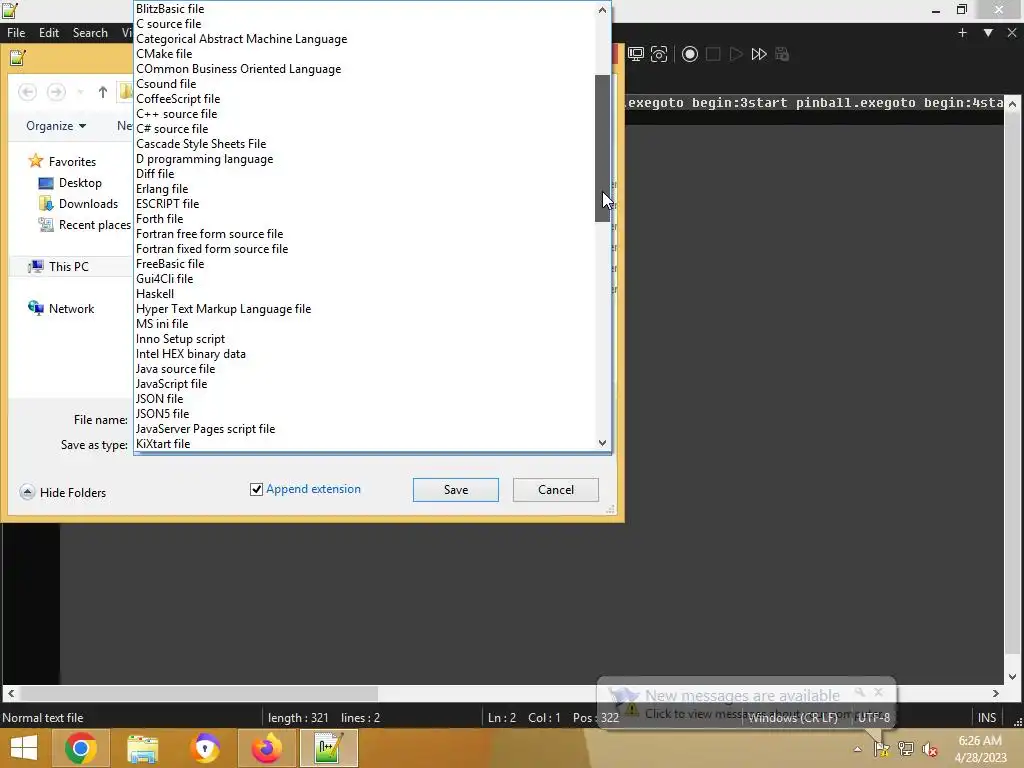Open Google Chrome from taskbar
Viewport: 1024px width, 768px height.
point(81,748)
